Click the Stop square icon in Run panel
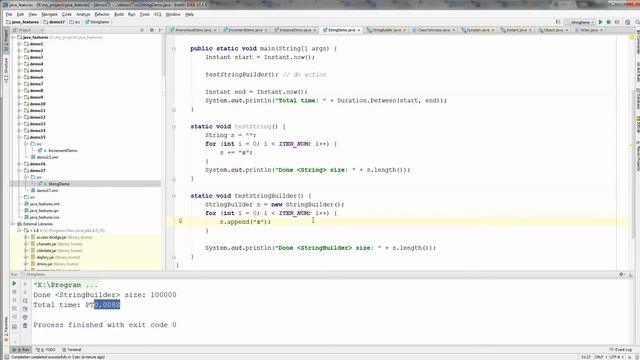The image size is (640, 360). (x=14, y=292)
